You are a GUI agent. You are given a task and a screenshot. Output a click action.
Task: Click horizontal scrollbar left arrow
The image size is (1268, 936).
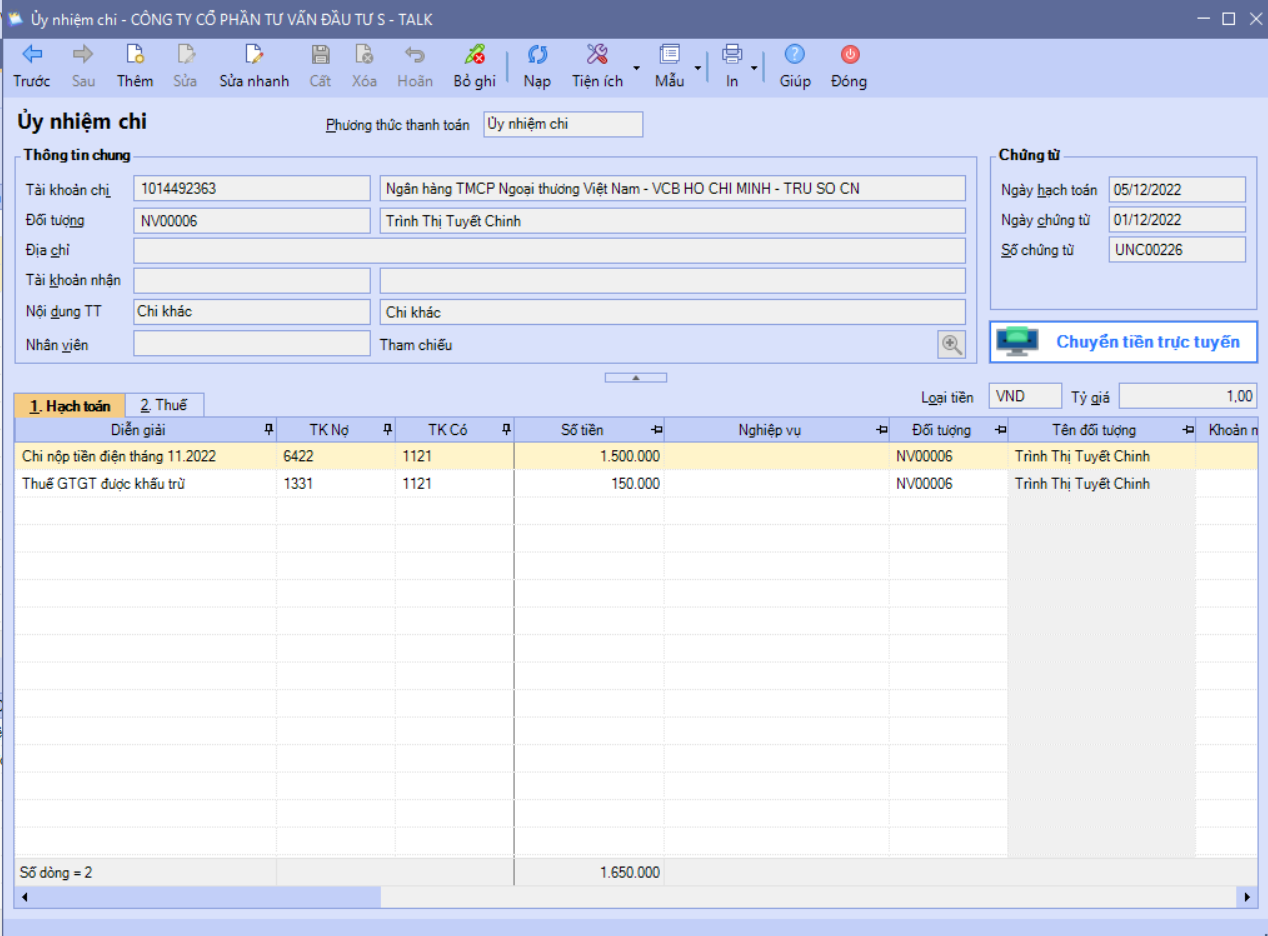pos(24,898)
